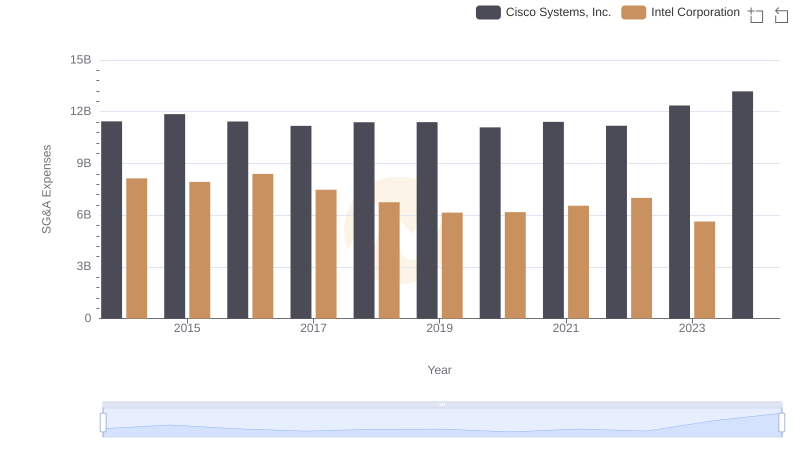Toggle Intel Corporation legend series
The width and height of the screenshot is (800, 461).
point(681,12)
